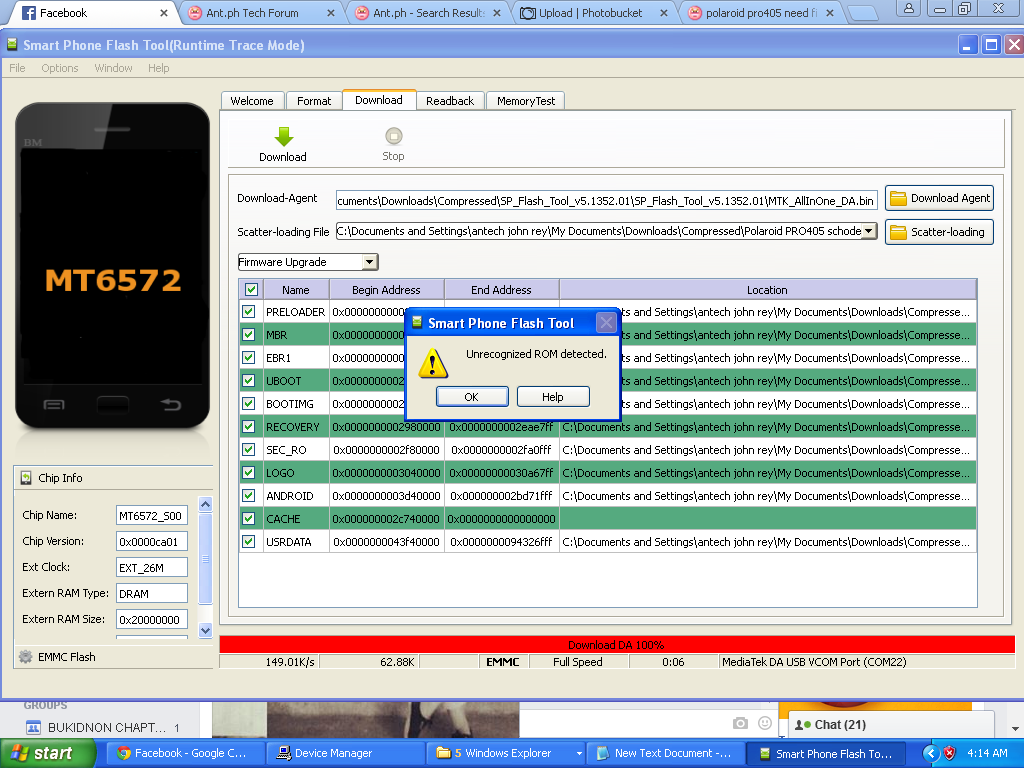Click the EMMC Flash gear icon
The width and height of the screenshot is (1024, 768).
tap(25, 657)
